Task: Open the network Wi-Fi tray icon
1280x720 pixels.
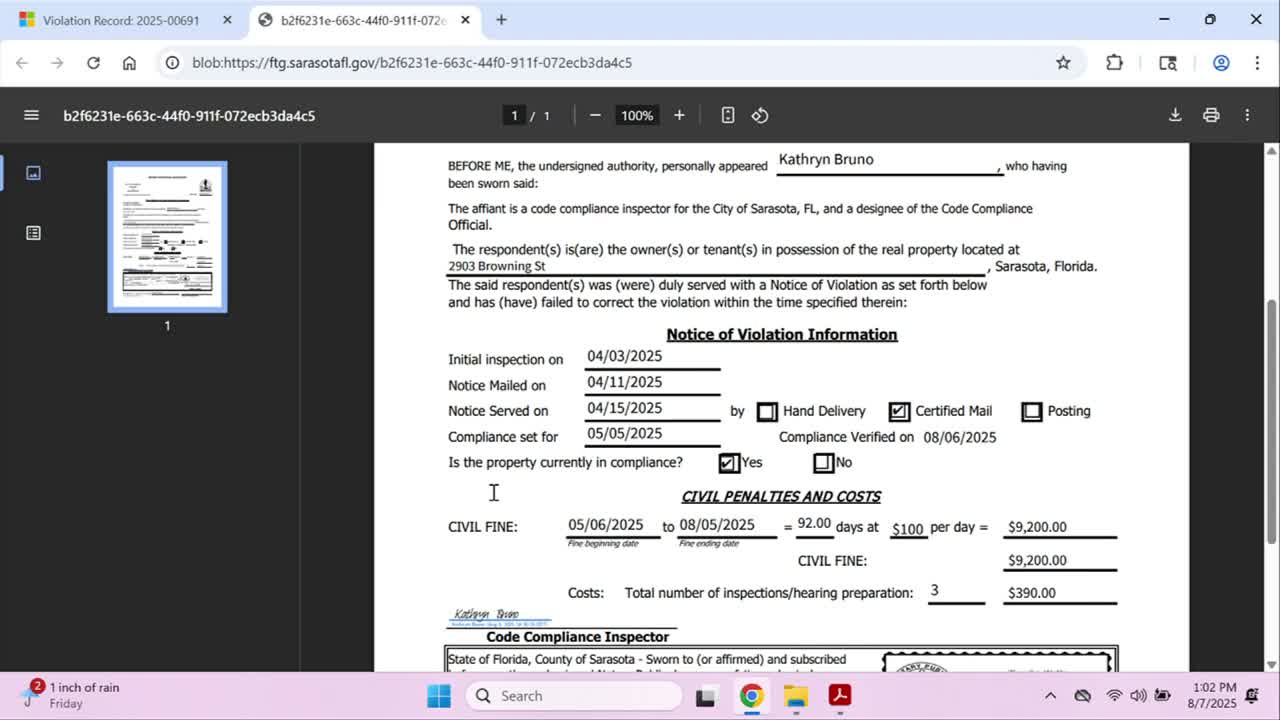Action: point(1113,696)
